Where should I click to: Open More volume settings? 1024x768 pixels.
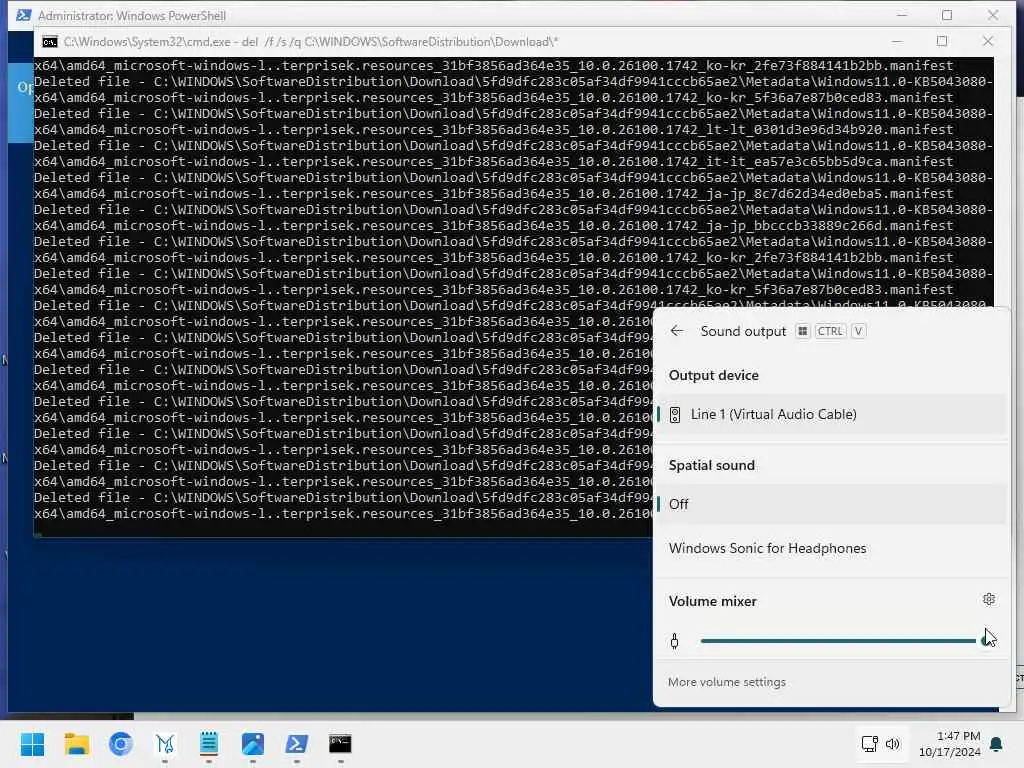pos(727,682)
